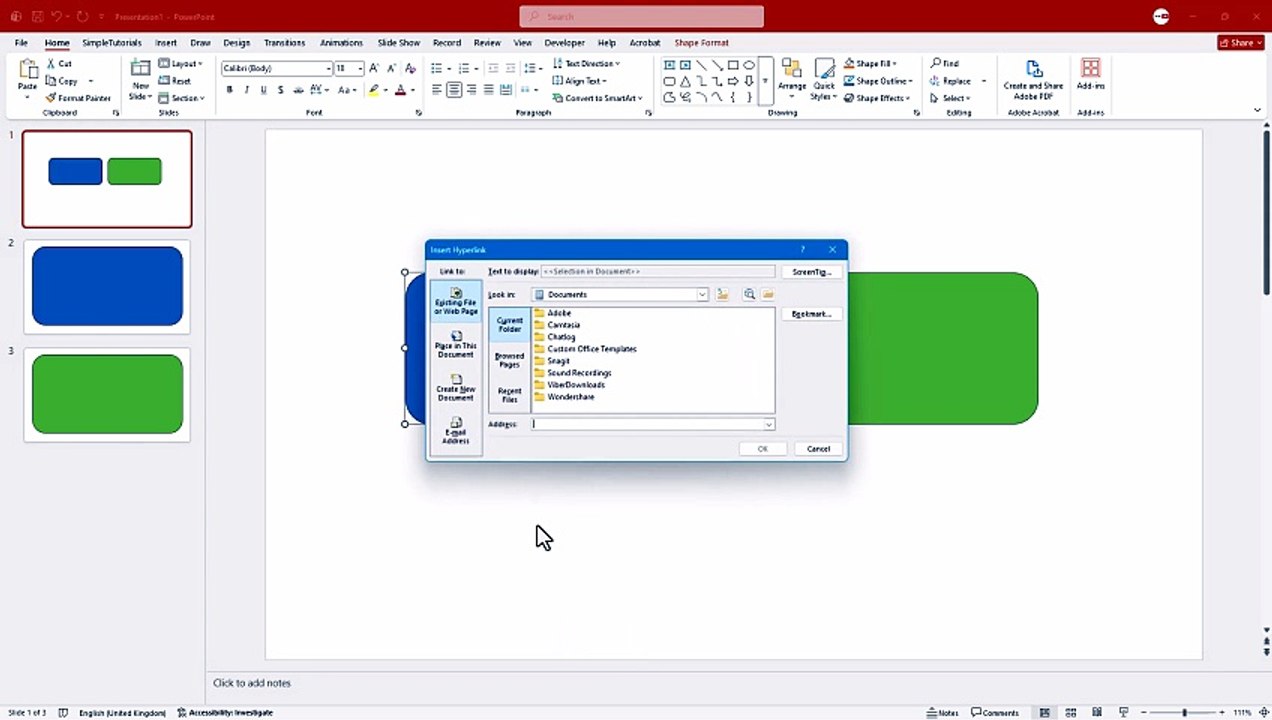Click the Reset slide button
This screenshot has width=1272, height=720.
click(x=175, y=81)
